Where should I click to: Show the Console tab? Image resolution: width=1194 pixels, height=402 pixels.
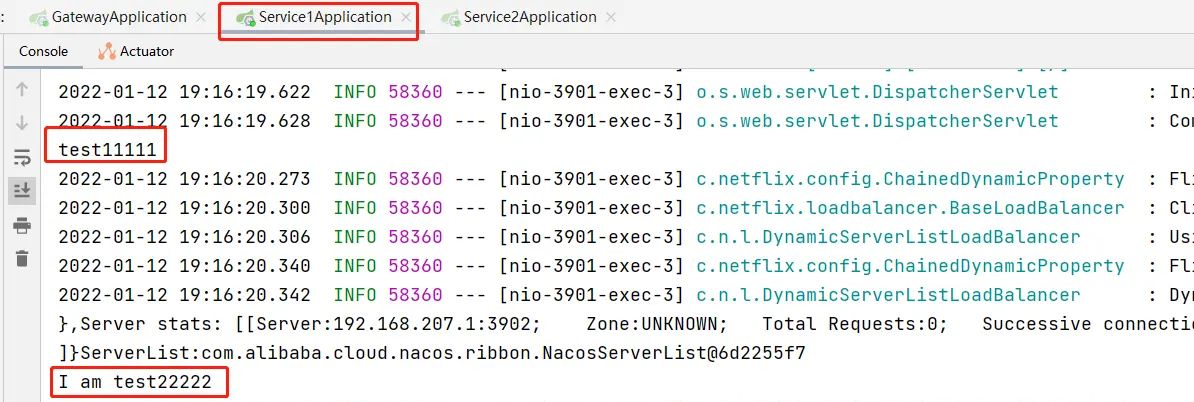point(43,51)
